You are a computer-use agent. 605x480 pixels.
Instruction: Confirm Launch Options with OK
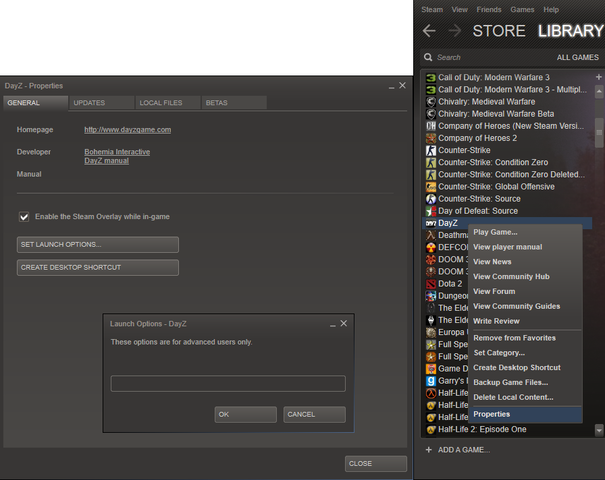click(245, 414)
